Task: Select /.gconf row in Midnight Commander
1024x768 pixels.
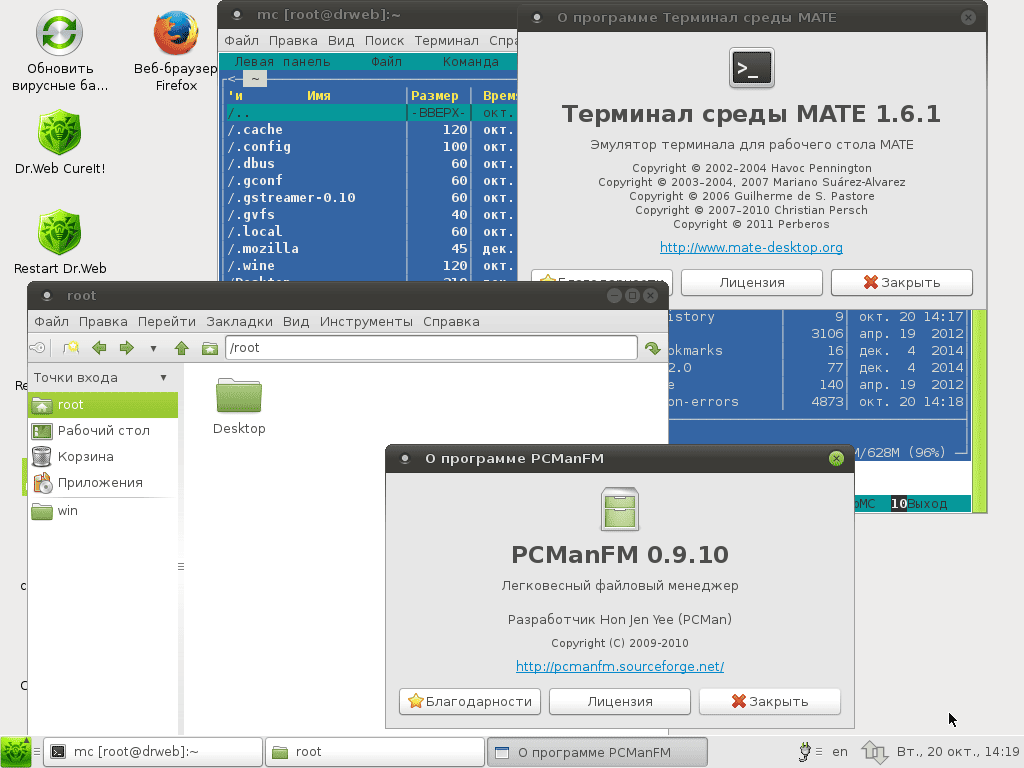Action: pos(371,180)
